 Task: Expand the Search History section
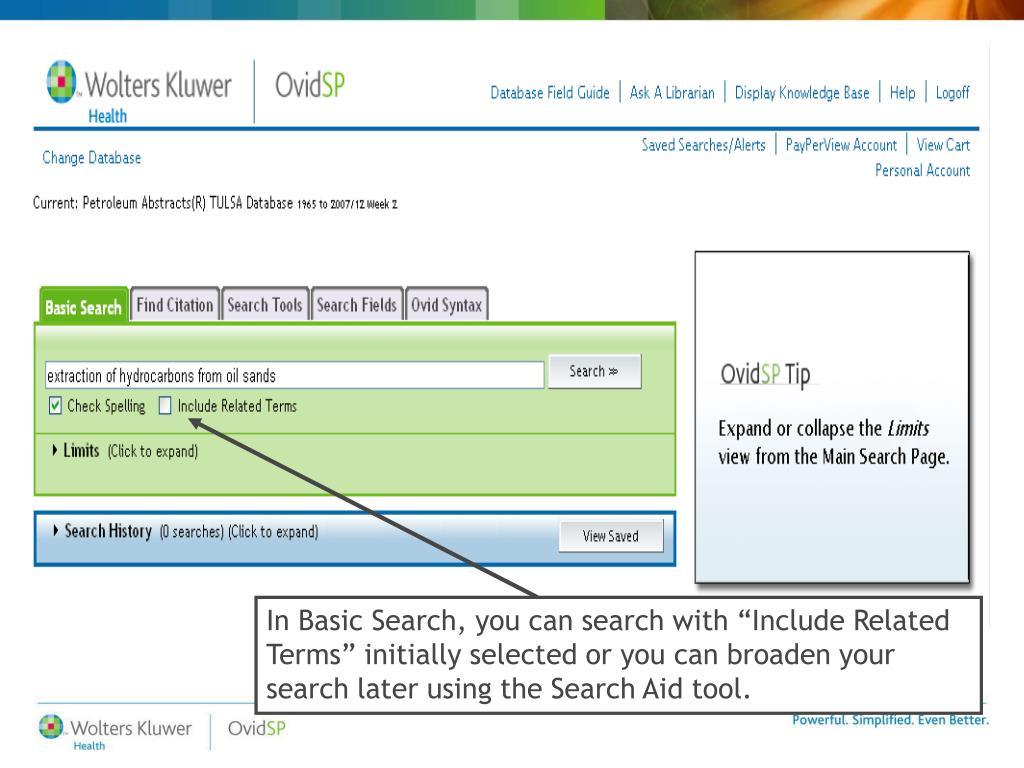(185, 532)
